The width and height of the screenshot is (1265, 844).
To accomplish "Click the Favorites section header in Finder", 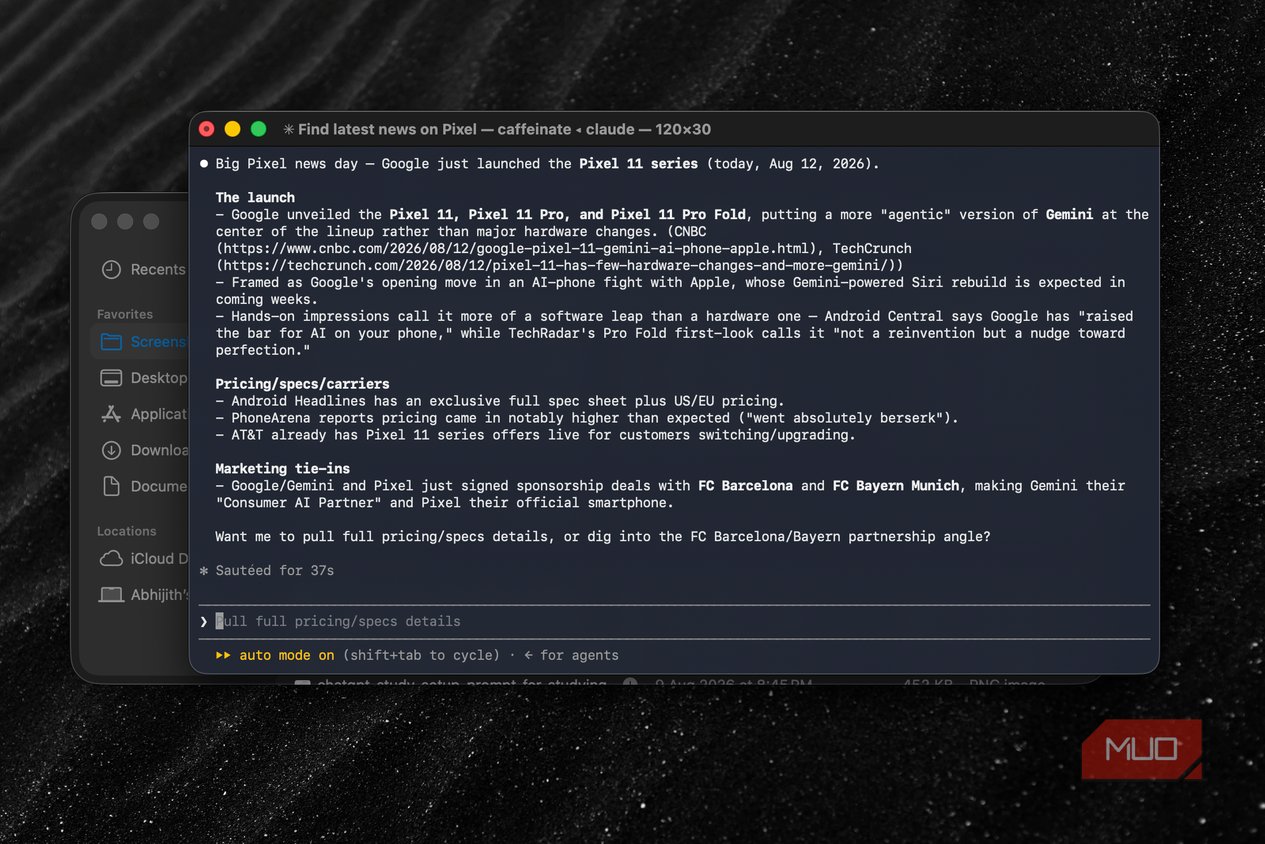I will click(125, 314).
